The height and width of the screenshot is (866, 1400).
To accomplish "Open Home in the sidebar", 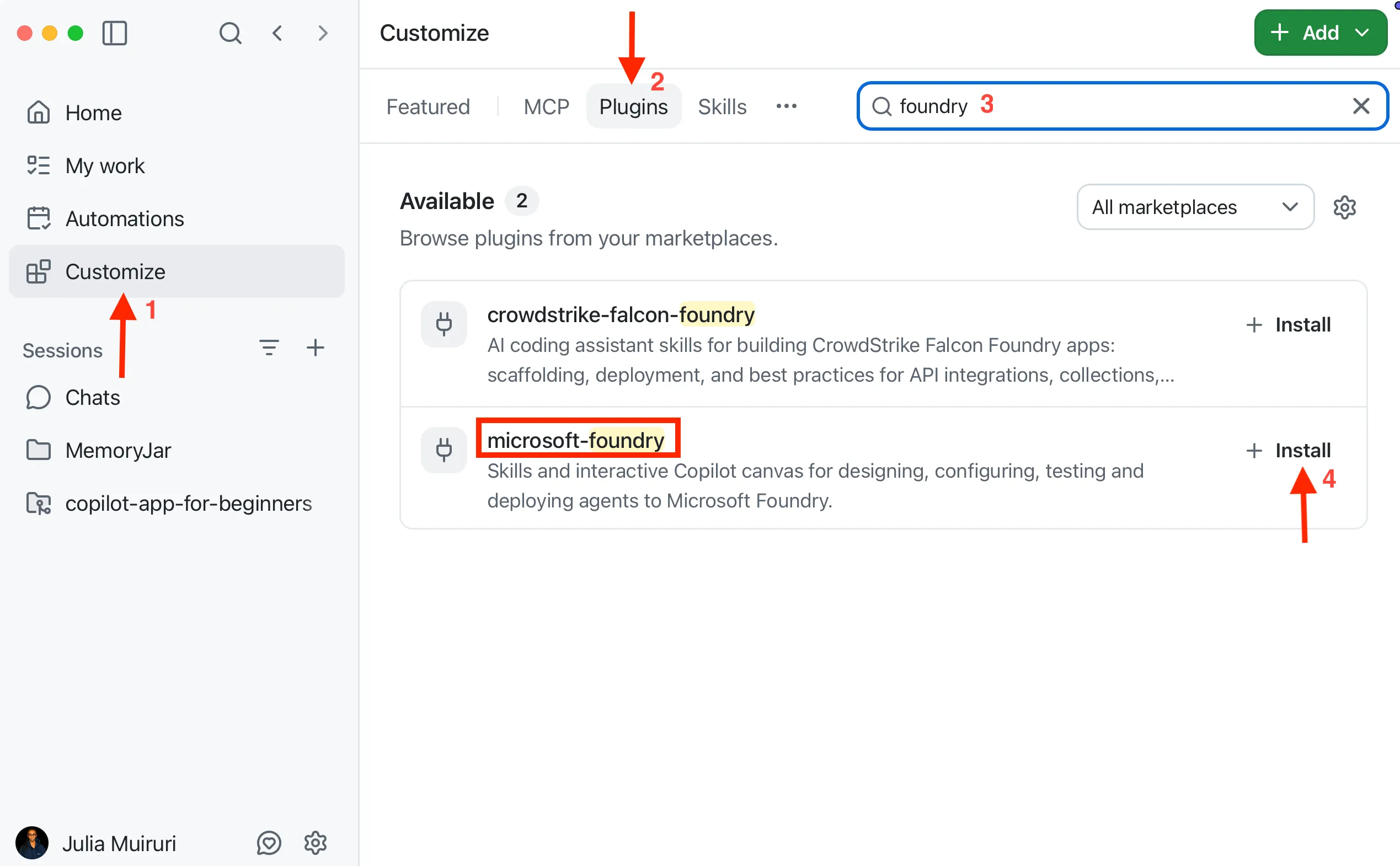I will click(x=177, y=113).
